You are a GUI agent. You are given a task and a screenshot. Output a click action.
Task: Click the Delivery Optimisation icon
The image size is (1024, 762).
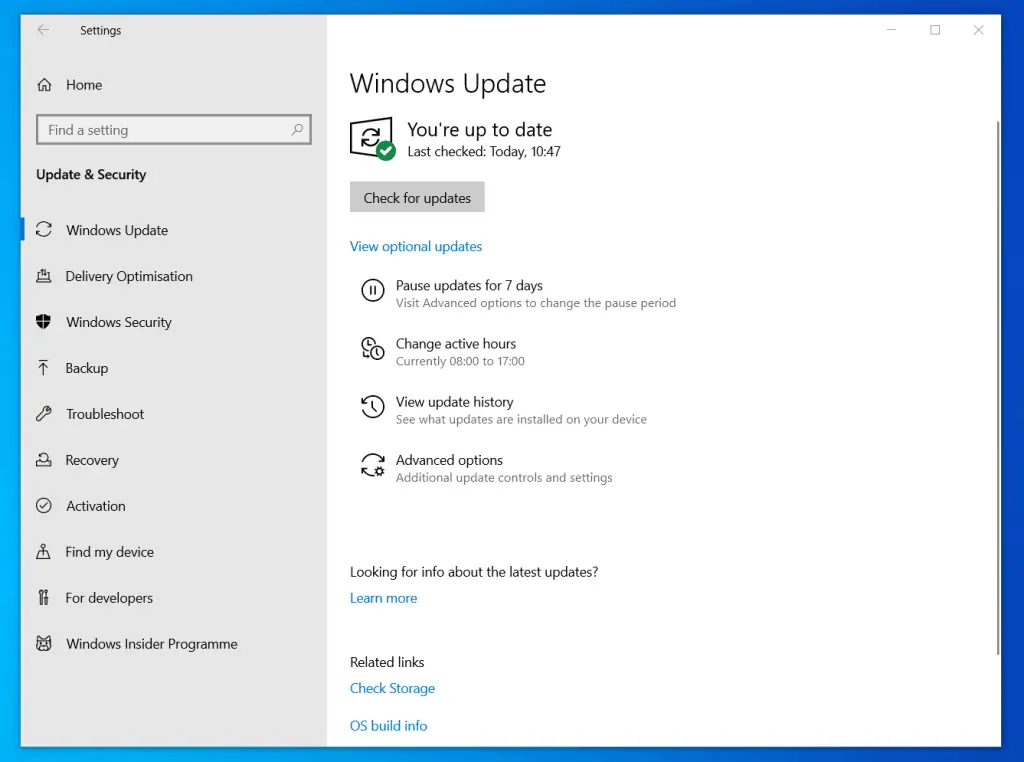44,276
